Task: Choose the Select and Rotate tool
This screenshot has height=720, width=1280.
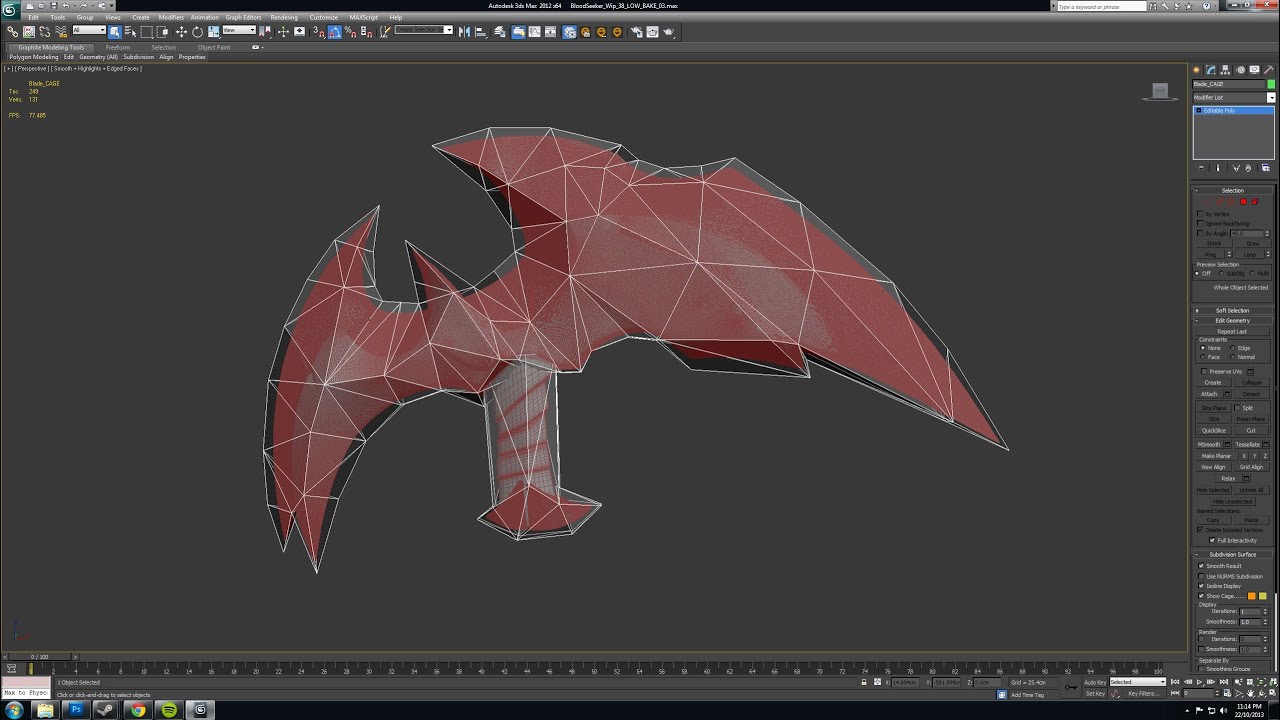Action: (x=197, y=32)
